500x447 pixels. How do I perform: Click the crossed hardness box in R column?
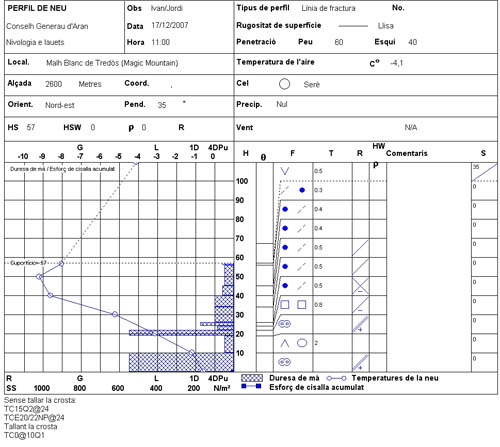361,286
